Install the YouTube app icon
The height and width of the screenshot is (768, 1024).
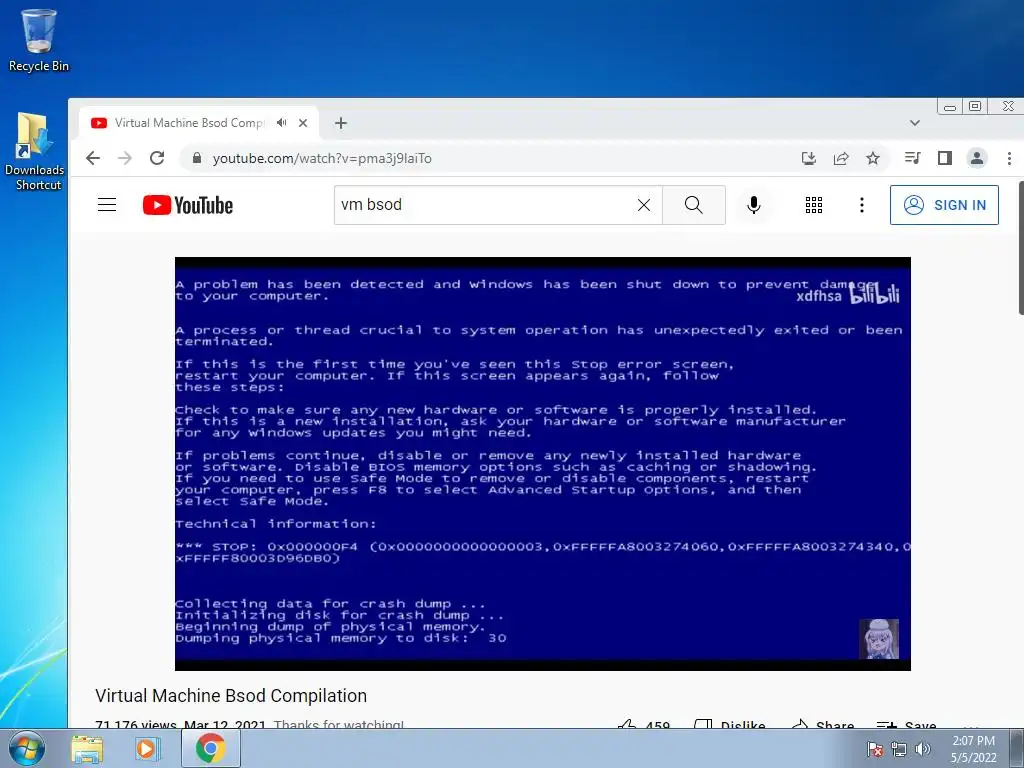pyautogui.click(x=808, y=158)
